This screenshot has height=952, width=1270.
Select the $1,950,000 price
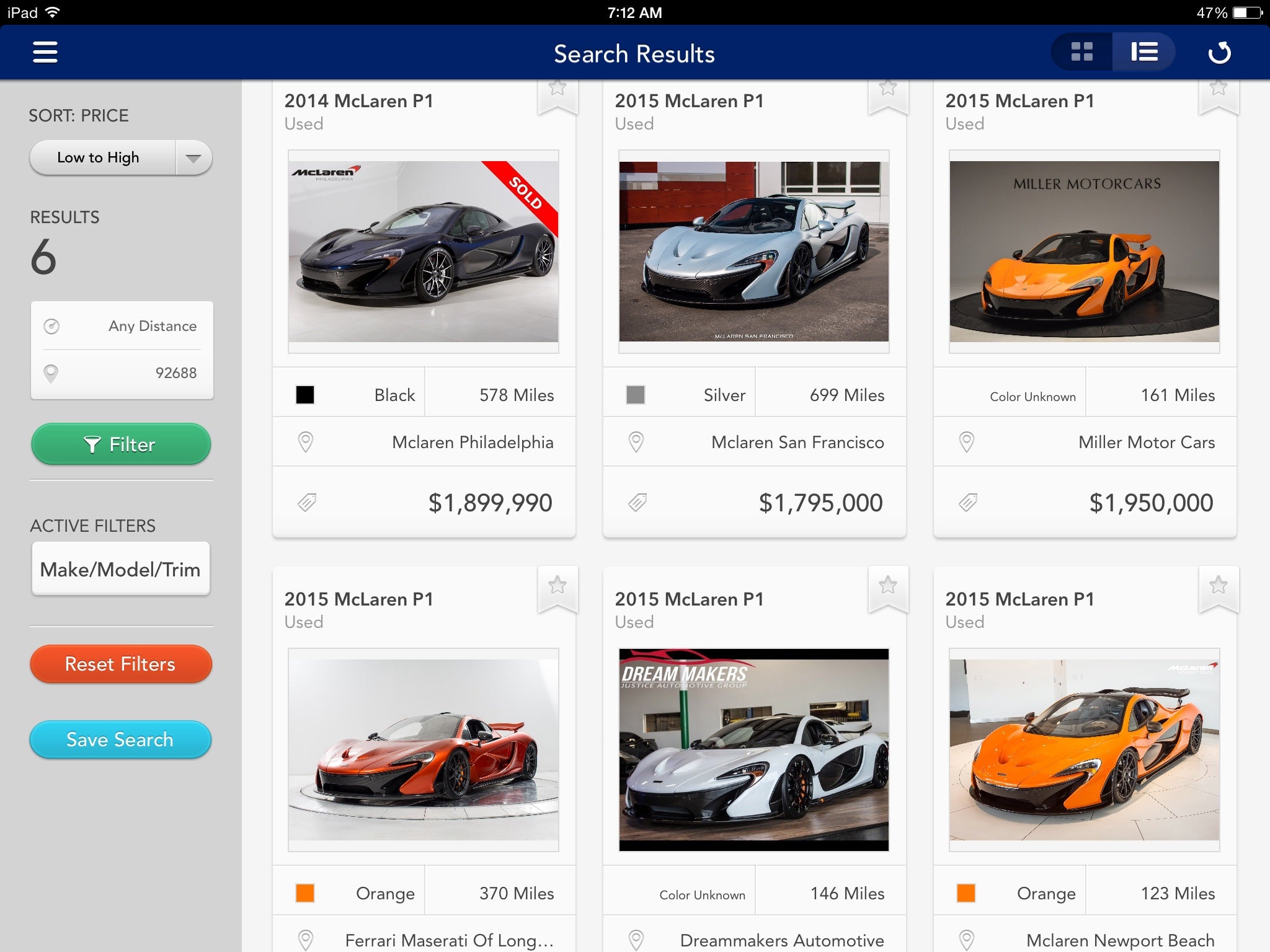pyautogui.click(x=1152, y=503)
